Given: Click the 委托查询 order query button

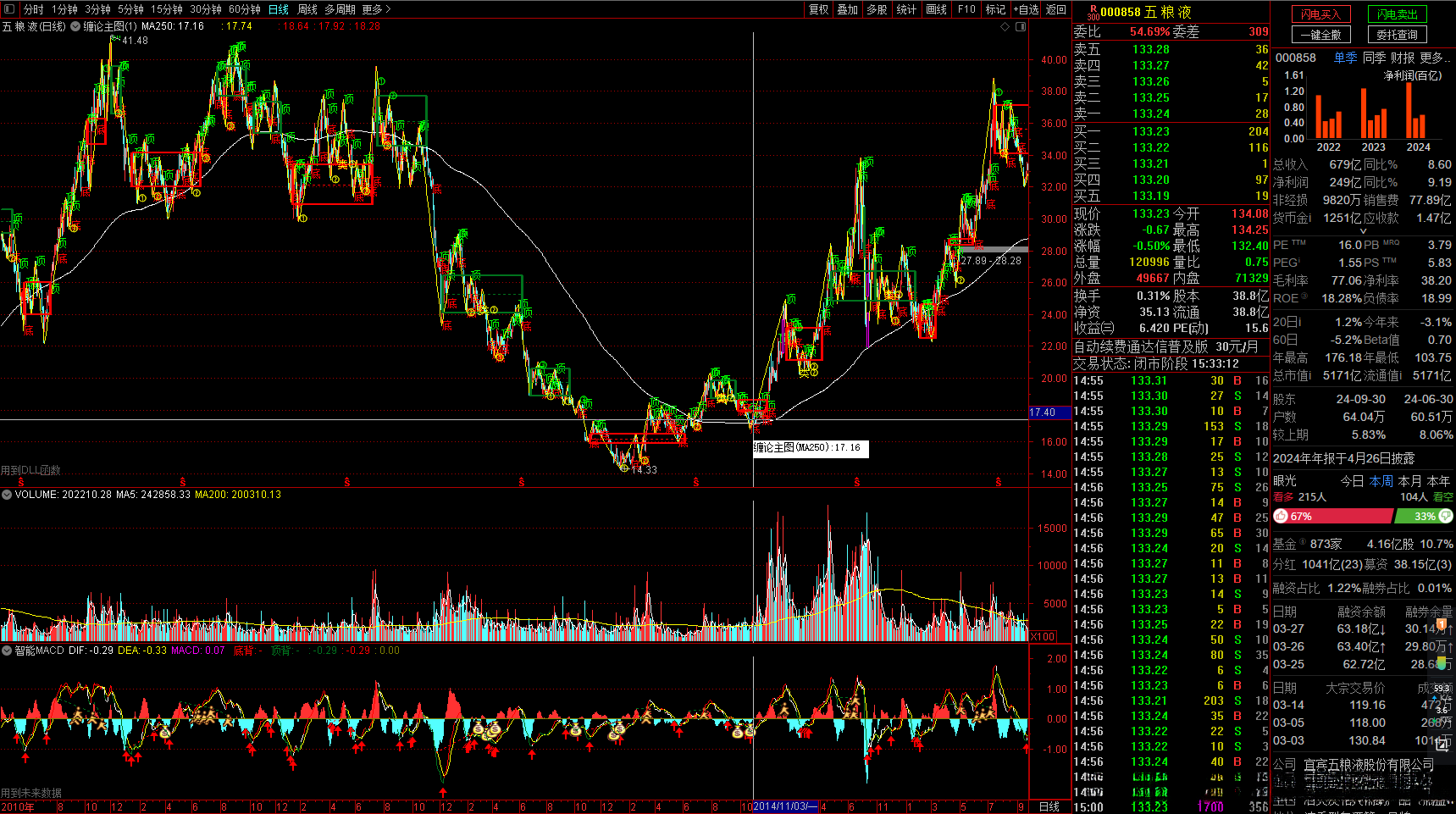Looking at the screenshot, I should [1397, 35].
